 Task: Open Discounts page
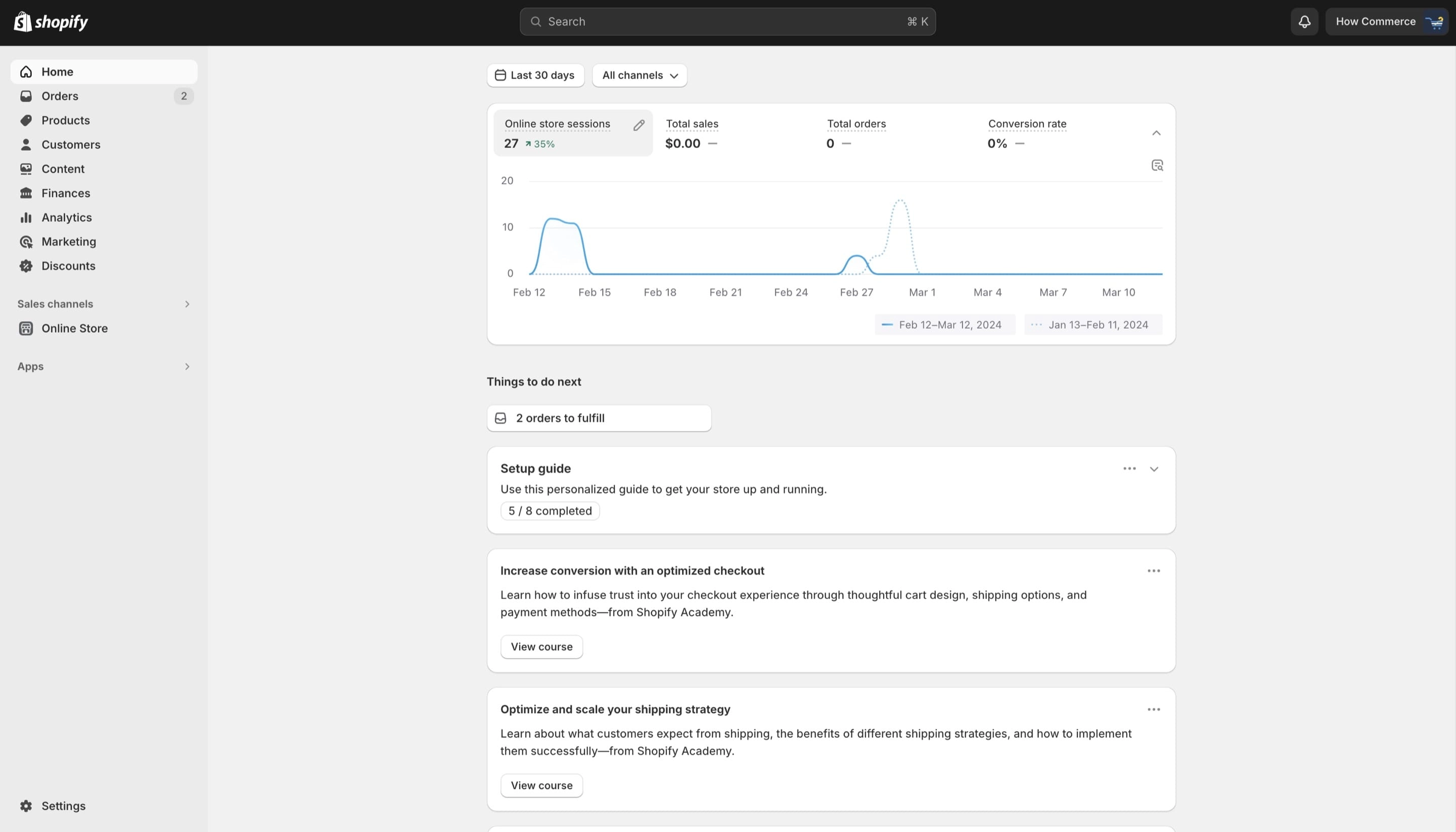[x=104, y=266]
